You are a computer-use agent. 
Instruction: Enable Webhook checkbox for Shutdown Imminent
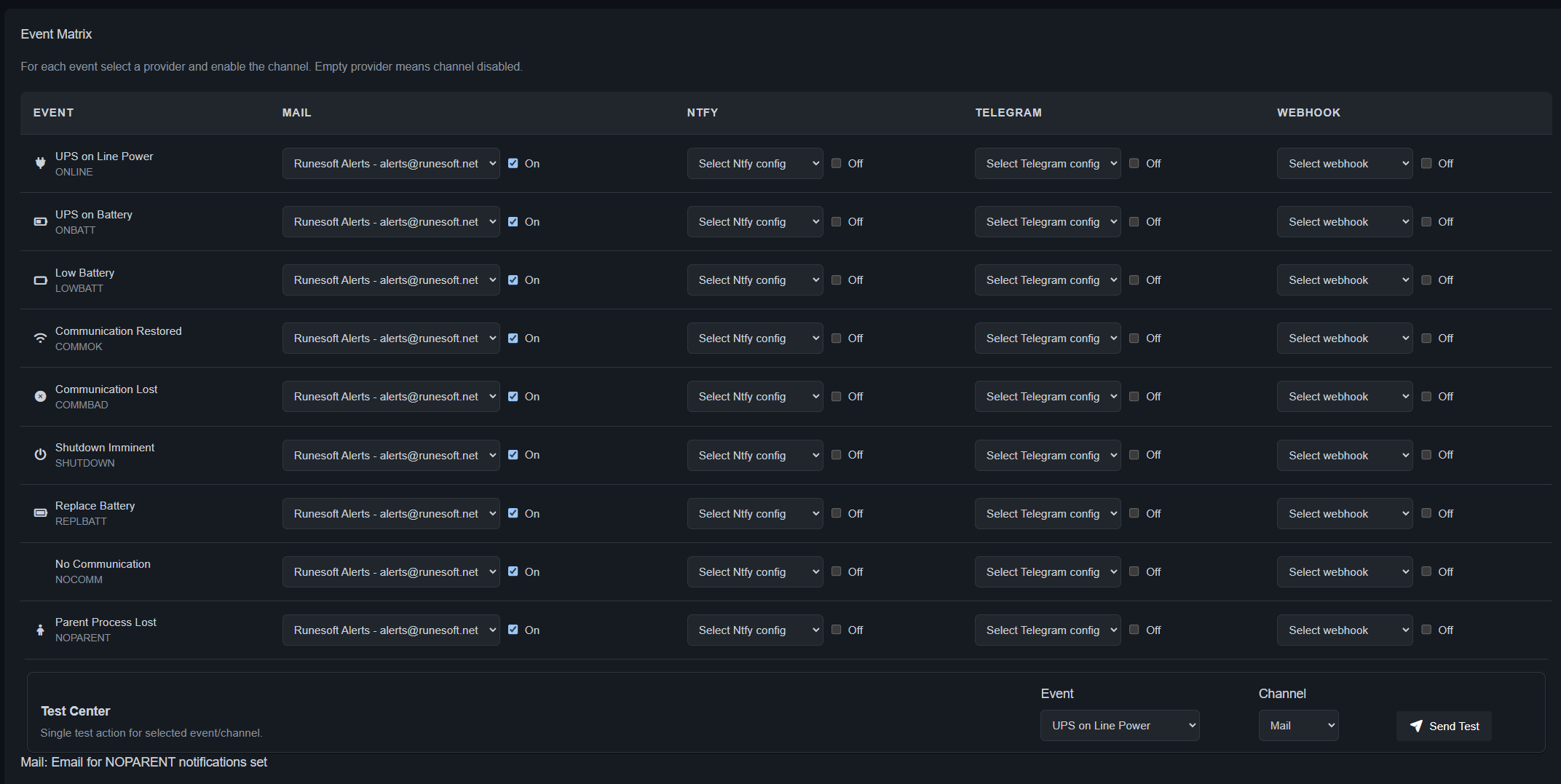coord(1426,454)
